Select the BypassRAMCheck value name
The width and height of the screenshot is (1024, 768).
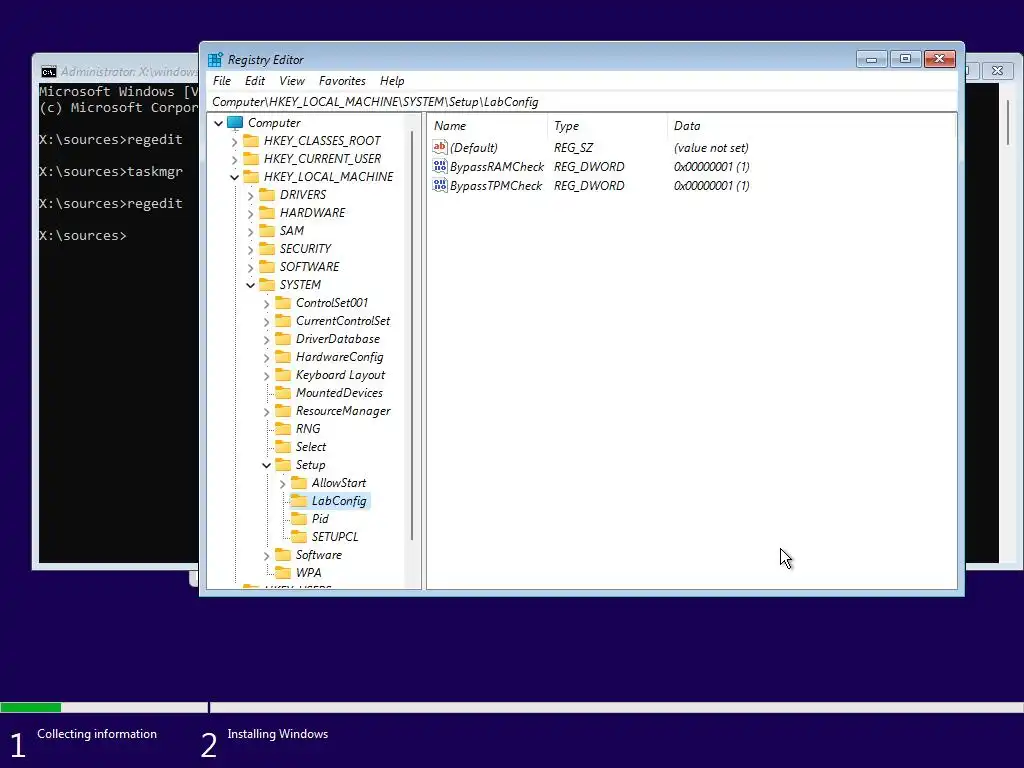496,167
